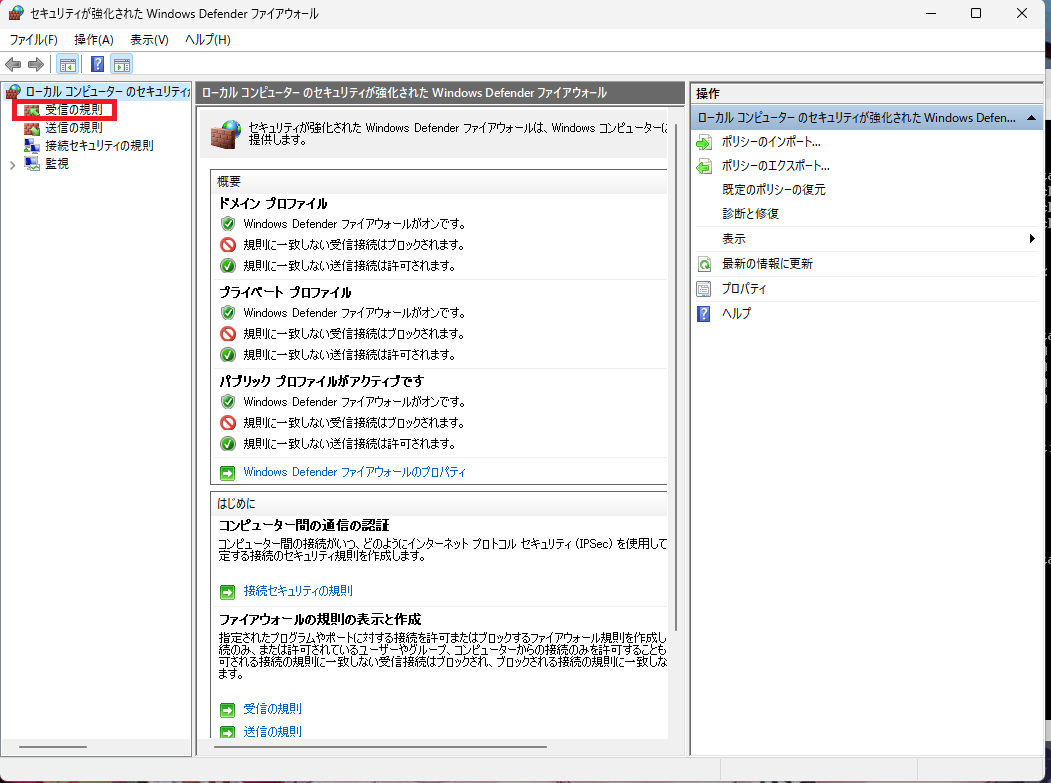Click the green arrow icon beside Windows Defender ファイアウォールのプロパティ
Screen dimensions: 1051x783
click(x=228, y=473)
